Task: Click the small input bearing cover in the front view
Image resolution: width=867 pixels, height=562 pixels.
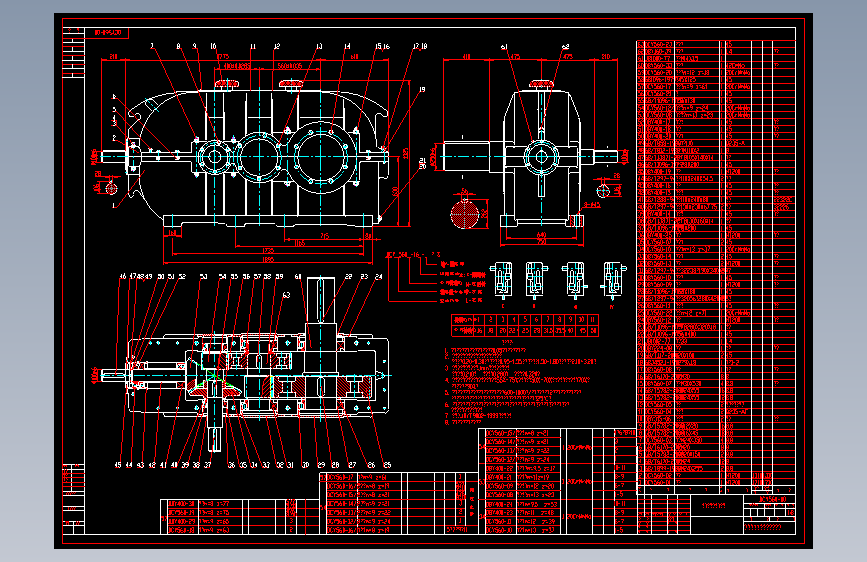Action: point(214,157)
